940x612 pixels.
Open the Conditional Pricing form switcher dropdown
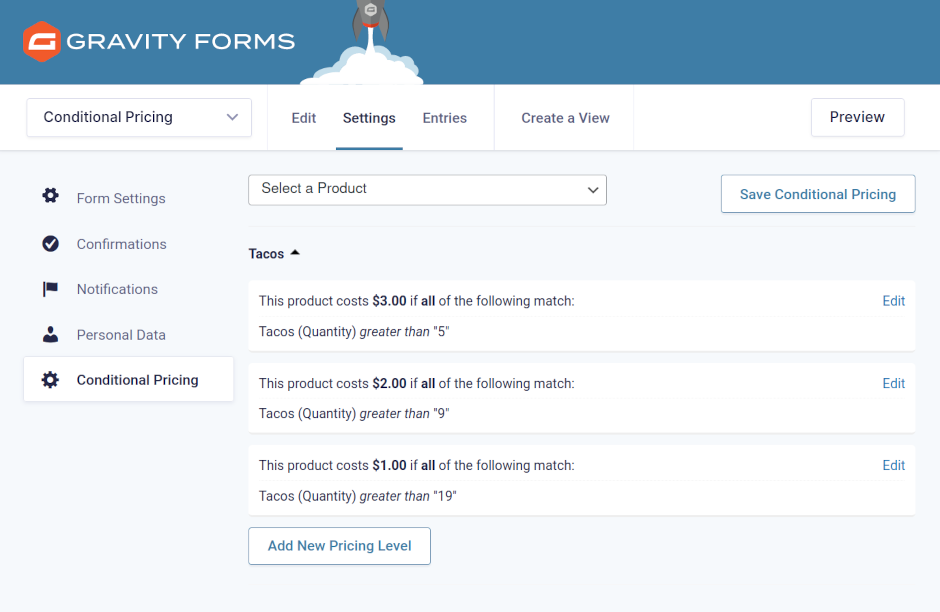pyautogui.click(x=139, y=117)
